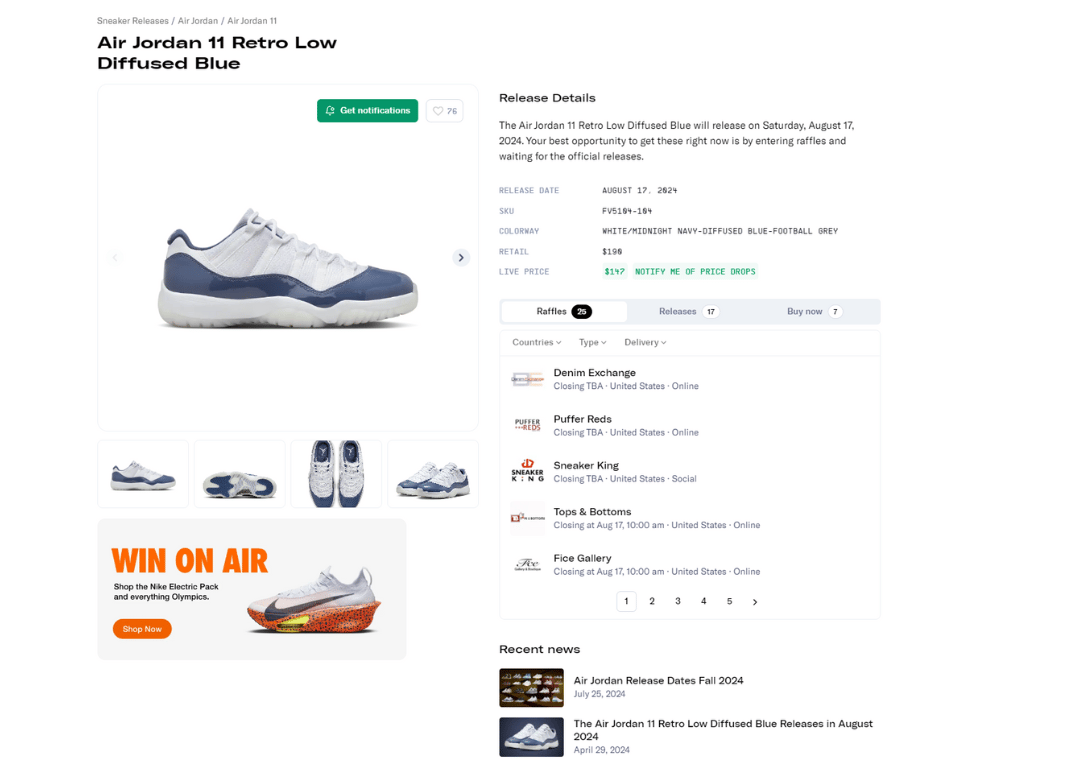Click the Get notifications button
Screen dimensions: 1070x760
click(x=367, y=111)
